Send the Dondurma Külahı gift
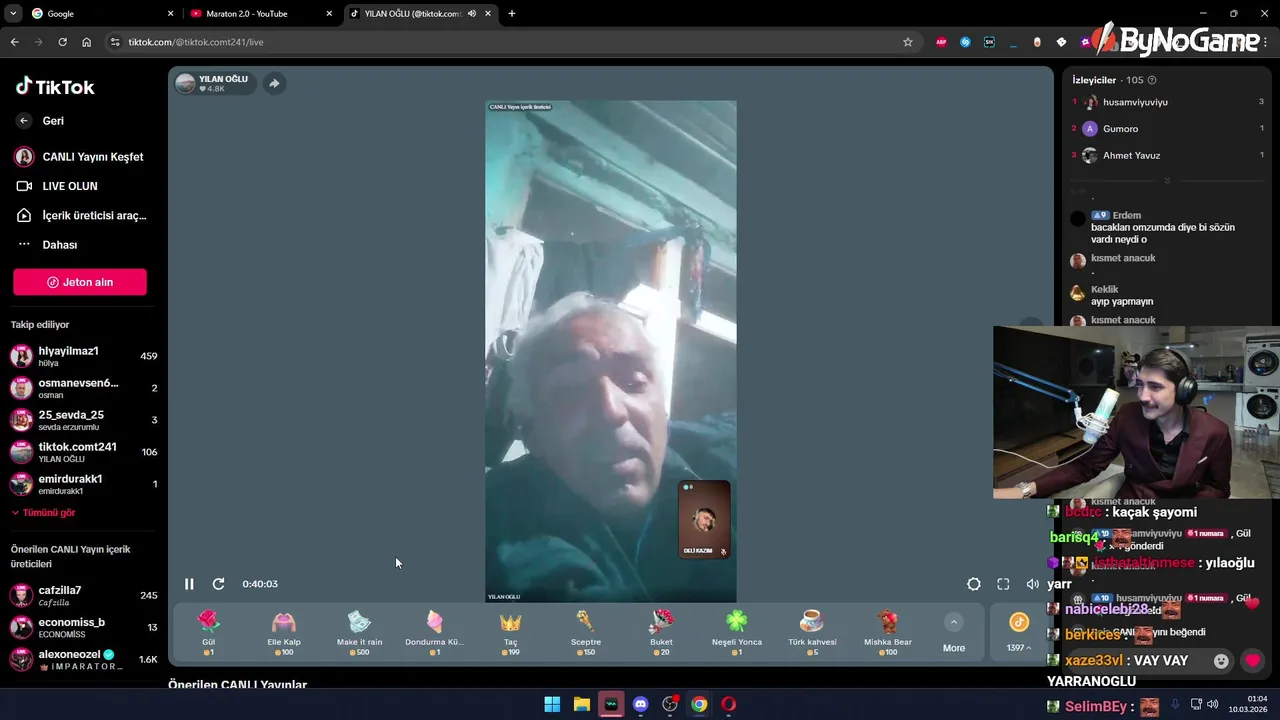Screen dimensions: 1280x720 434,632
